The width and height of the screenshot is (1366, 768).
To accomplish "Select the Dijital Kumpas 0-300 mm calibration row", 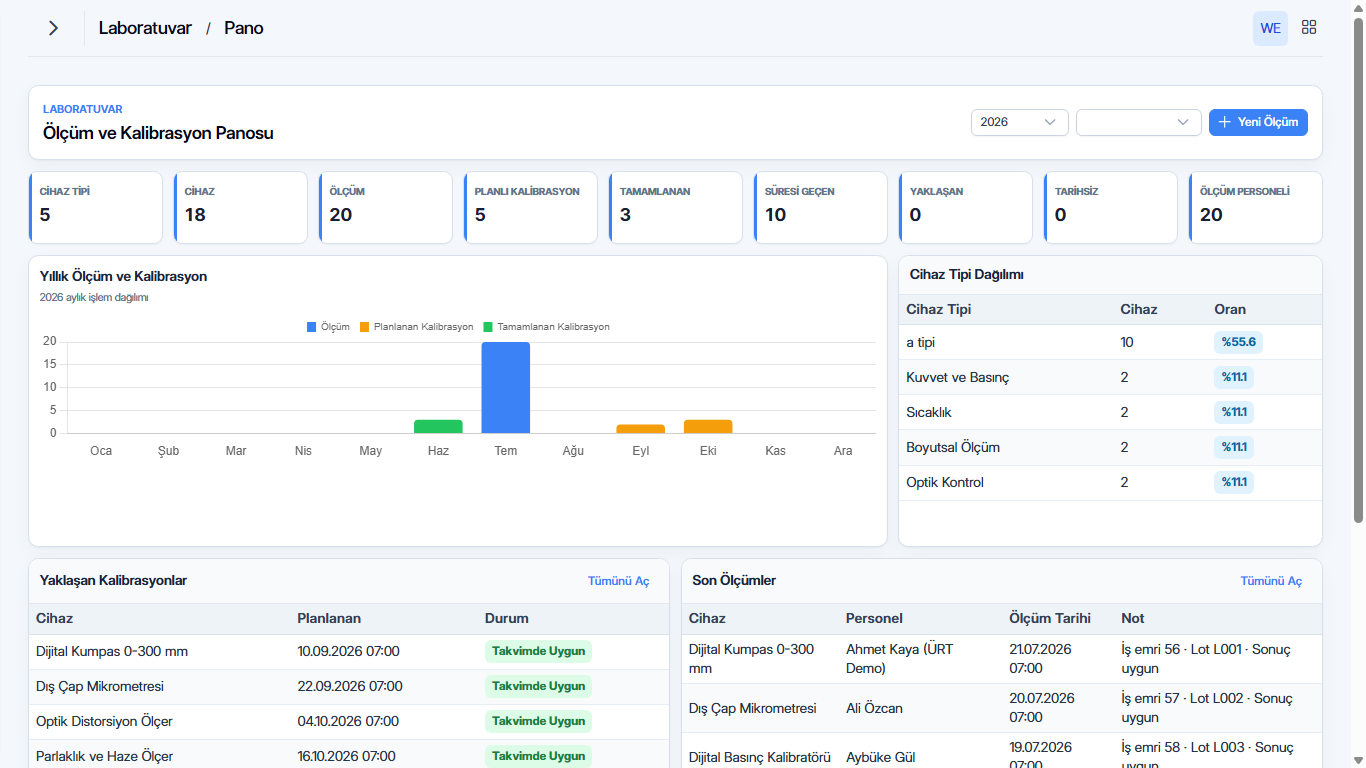I will coord(348,652).
